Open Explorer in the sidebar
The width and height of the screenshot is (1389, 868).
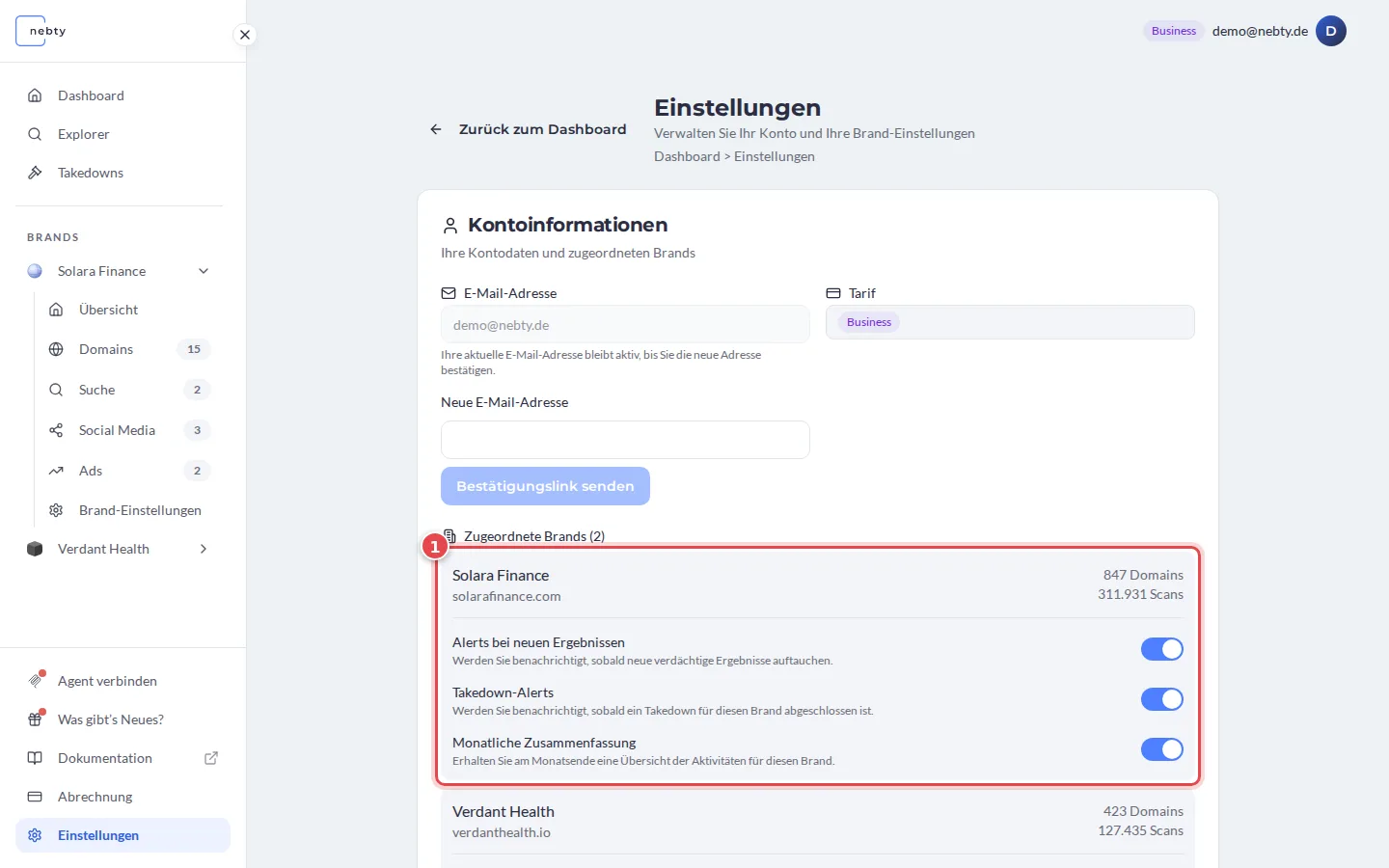(x=123, y=134)
